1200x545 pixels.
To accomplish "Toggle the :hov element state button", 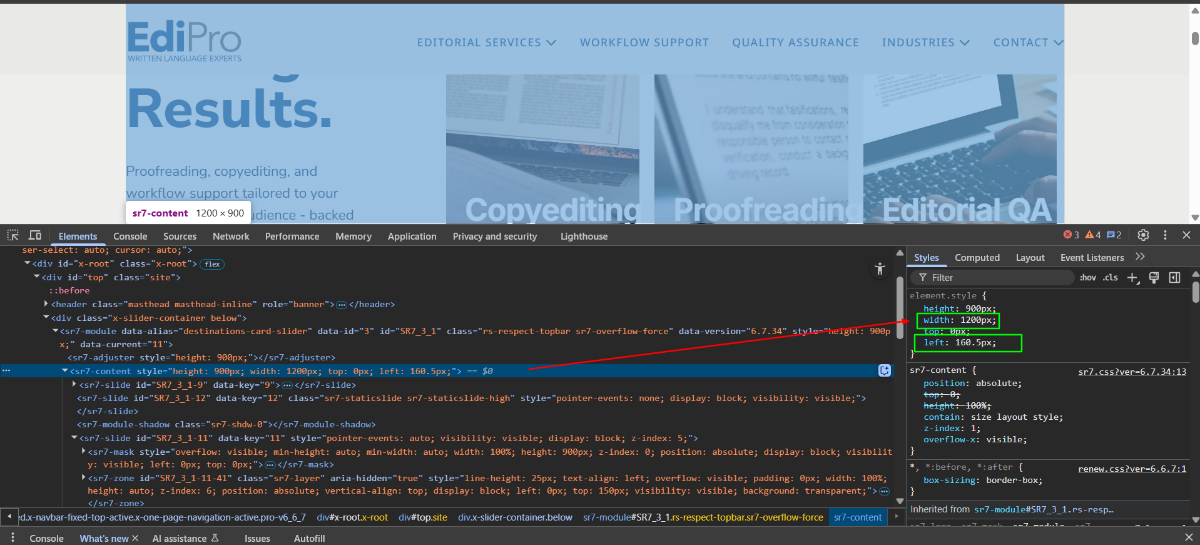I will [1088, 277].
